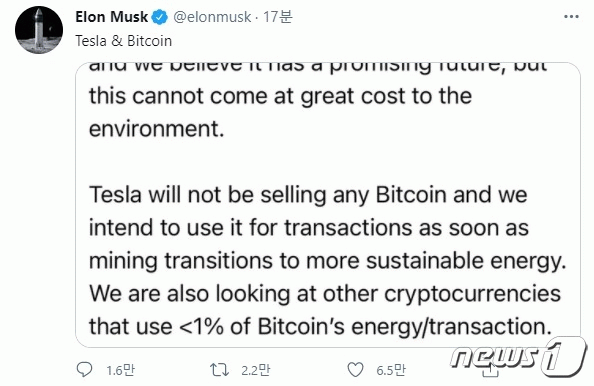
Task: Click the 2.2만 retweet count
Action: tap(256, 370)
